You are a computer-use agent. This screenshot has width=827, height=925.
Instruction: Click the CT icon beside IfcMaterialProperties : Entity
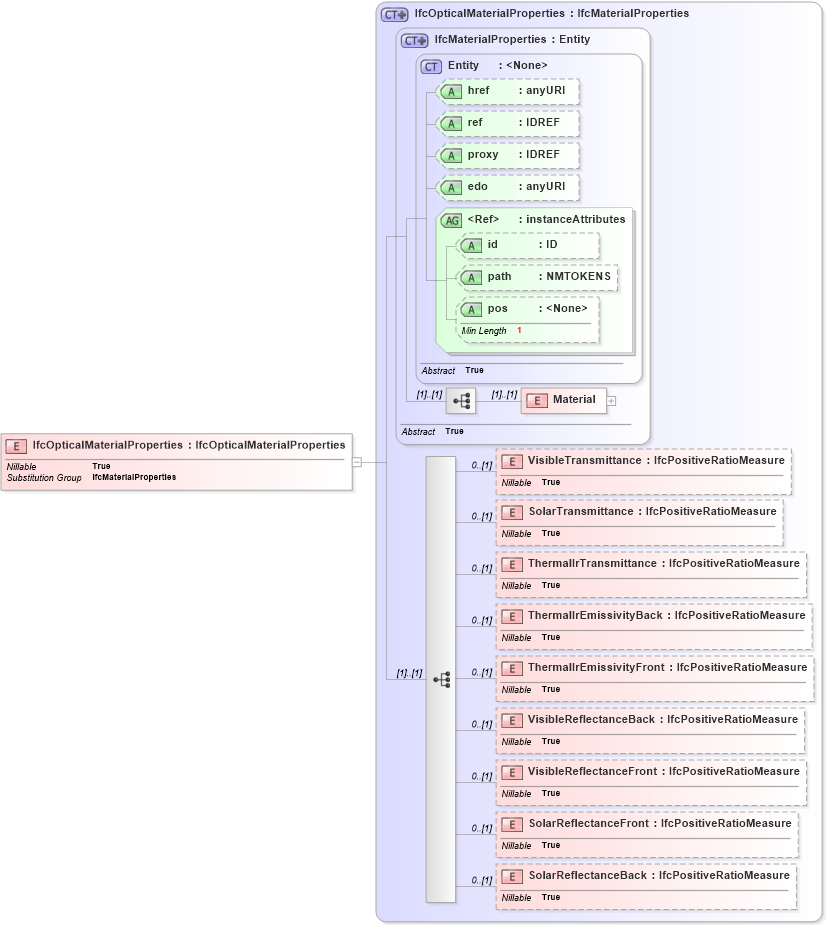point(414,40)
